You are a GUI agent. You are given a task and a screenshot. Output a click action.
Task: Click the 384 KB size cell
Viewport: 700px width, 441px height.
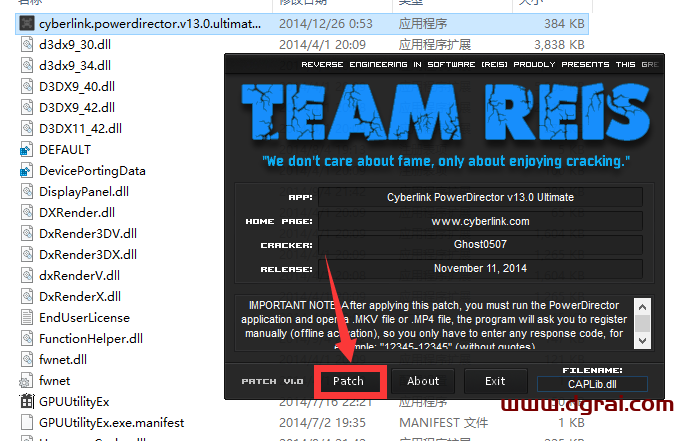(x=564, y=24)
